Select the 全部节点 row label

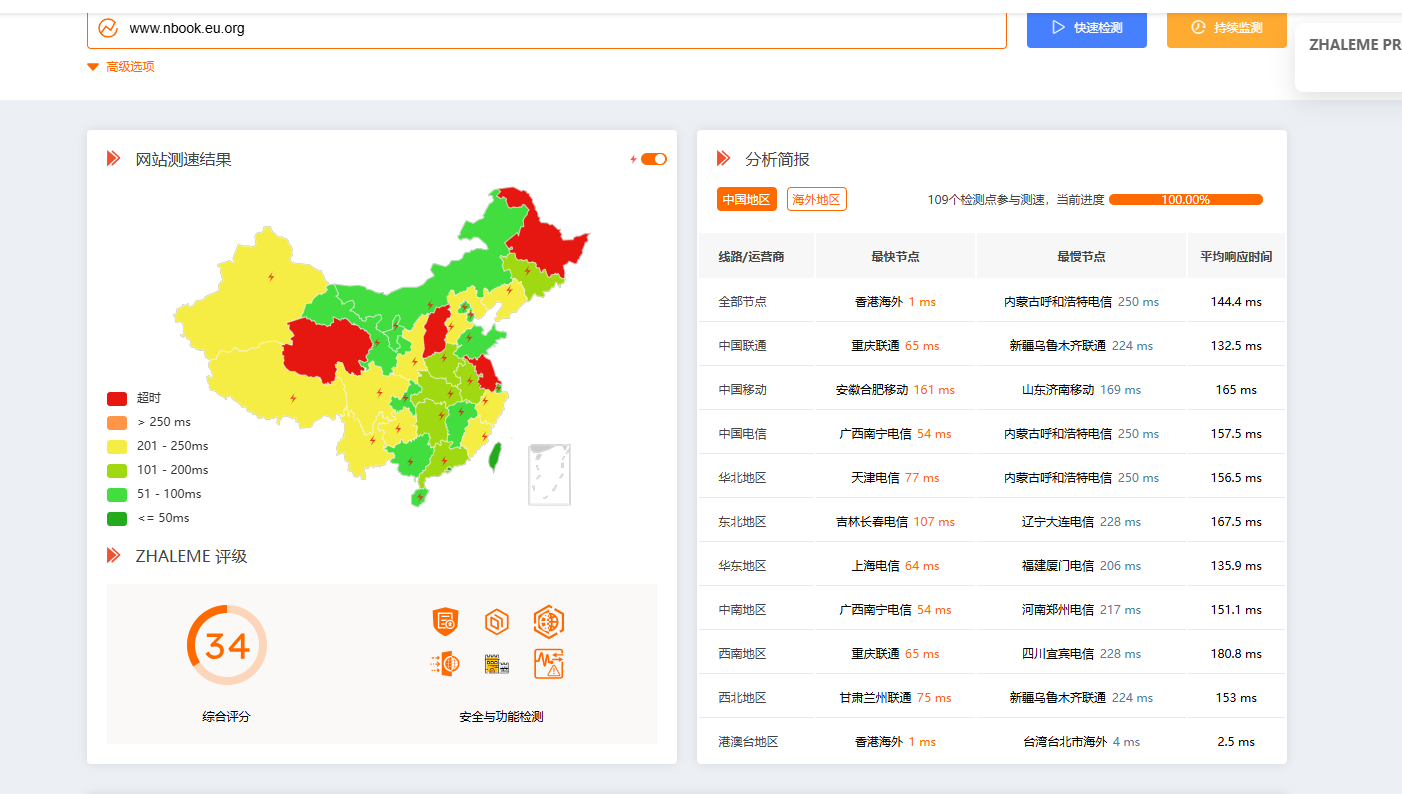pyautogui.click(x=742, y=302)
